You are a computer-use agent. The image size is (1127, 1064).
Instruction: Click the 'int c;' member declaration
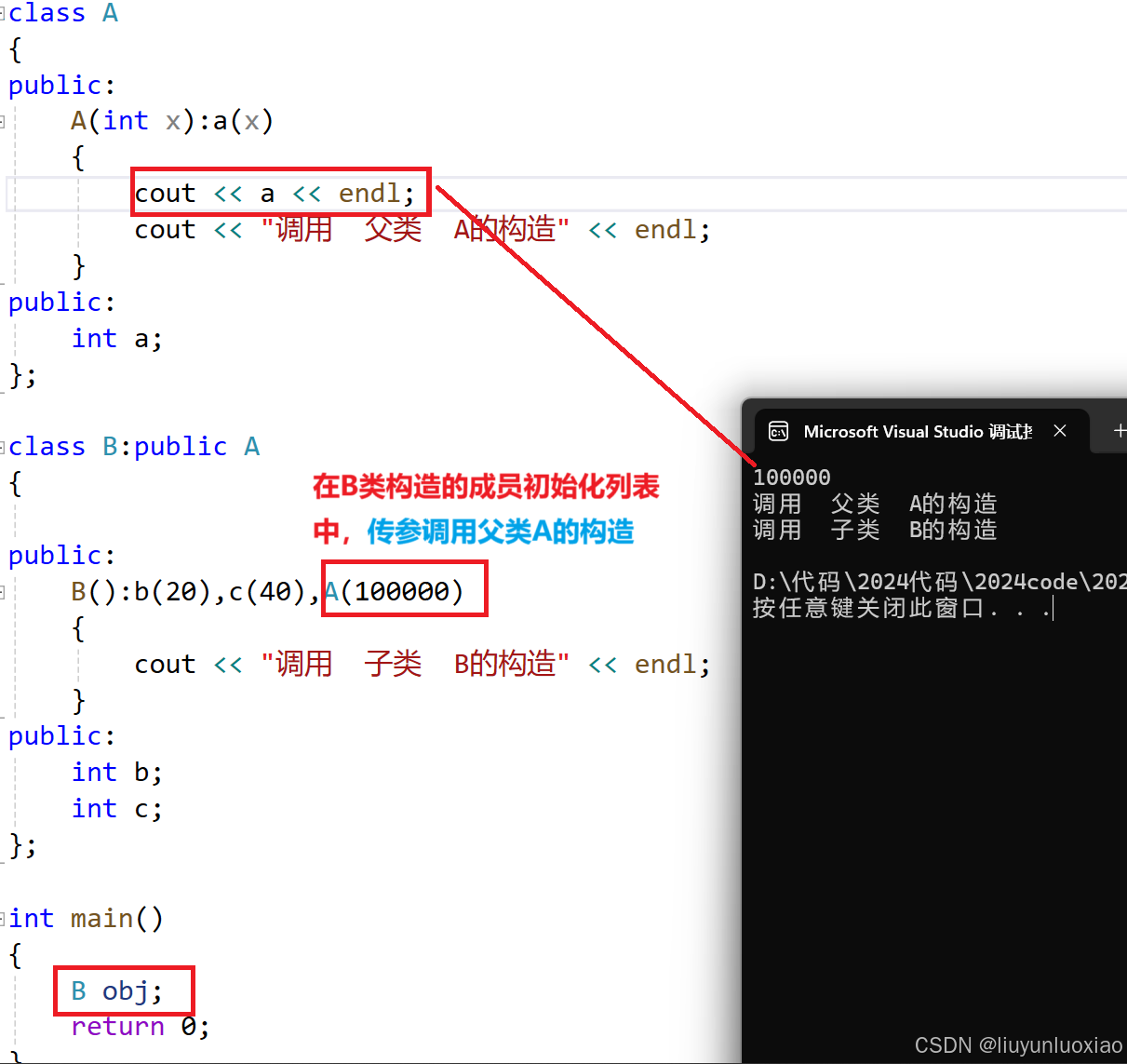[x=117, y=809]
